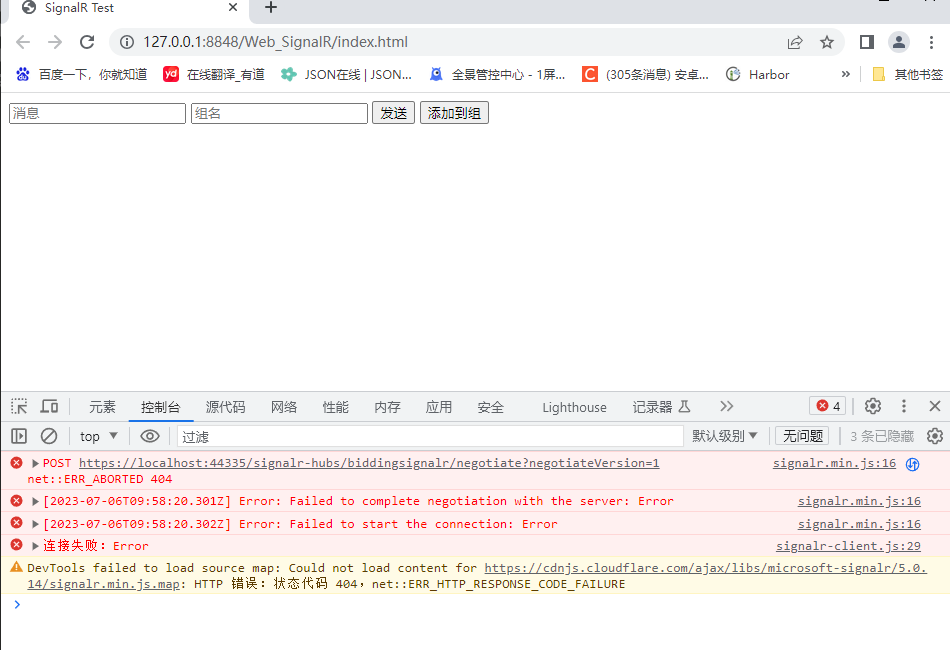The image size is (950, 650).
Task: Expand the 连接失败 error message
Action: [x=35, y=544]
